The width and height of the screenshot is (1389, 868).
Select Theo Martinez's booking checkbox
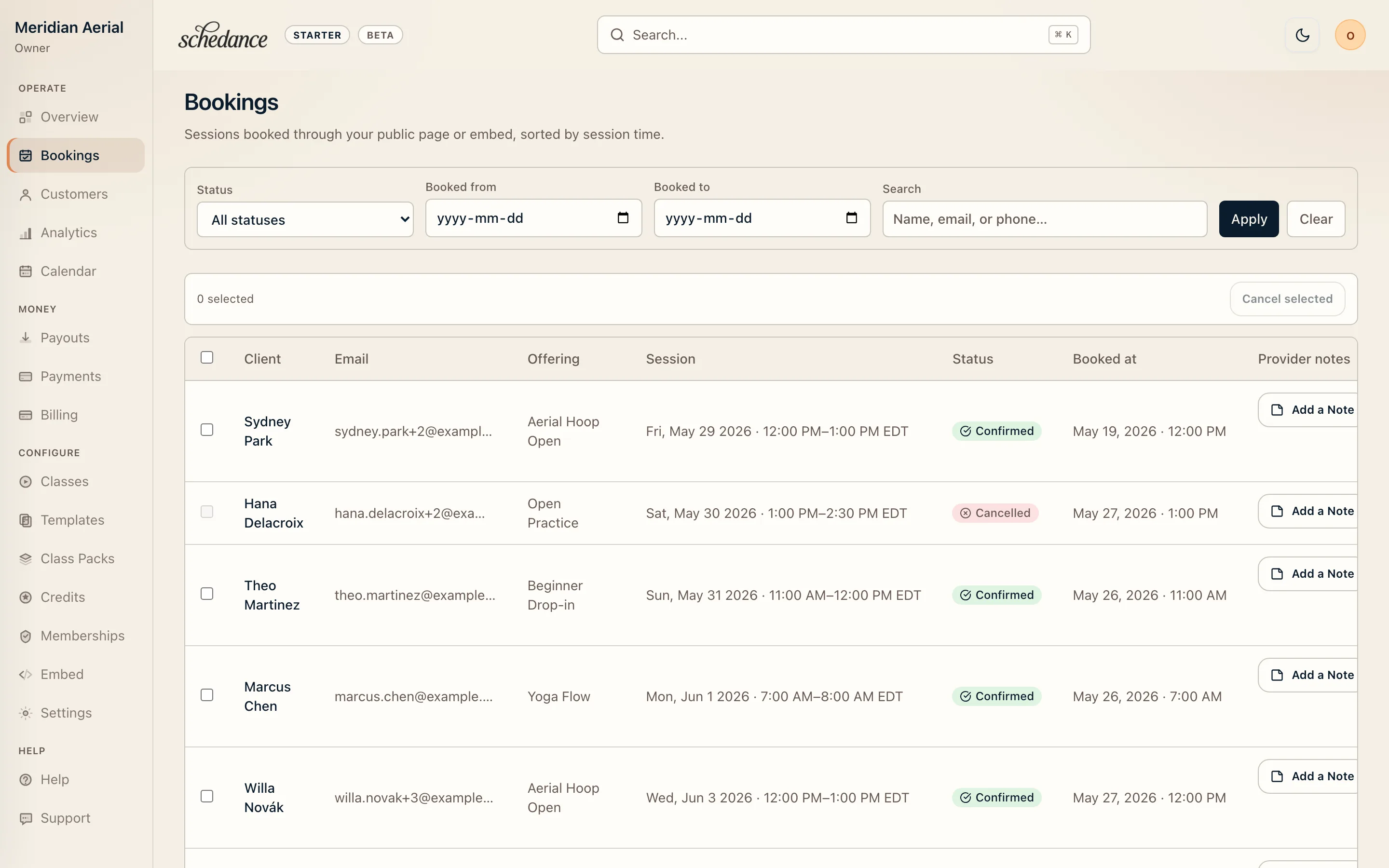pos(206,594)
